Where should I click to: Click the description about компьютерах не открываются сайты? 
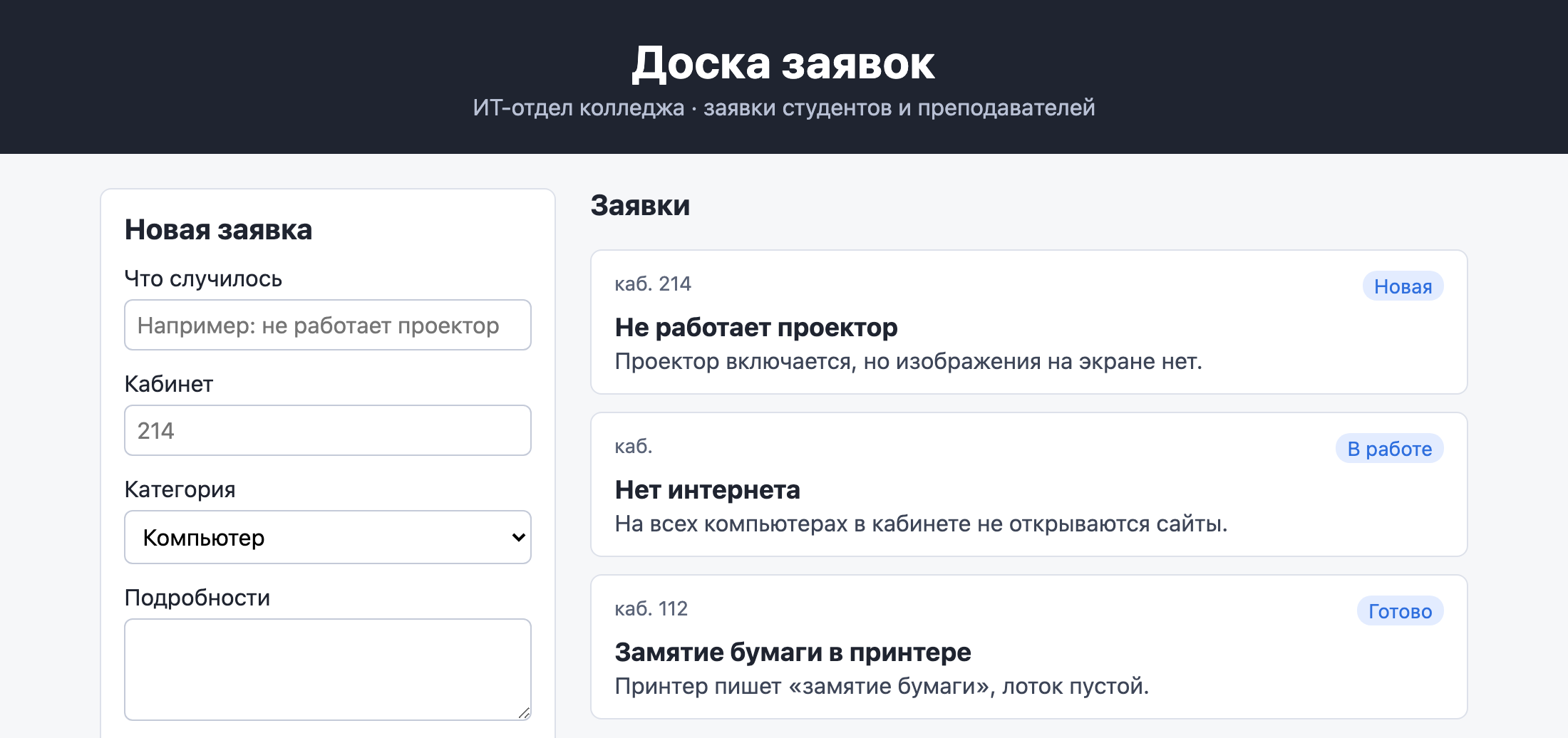click(x=921, y=524)
